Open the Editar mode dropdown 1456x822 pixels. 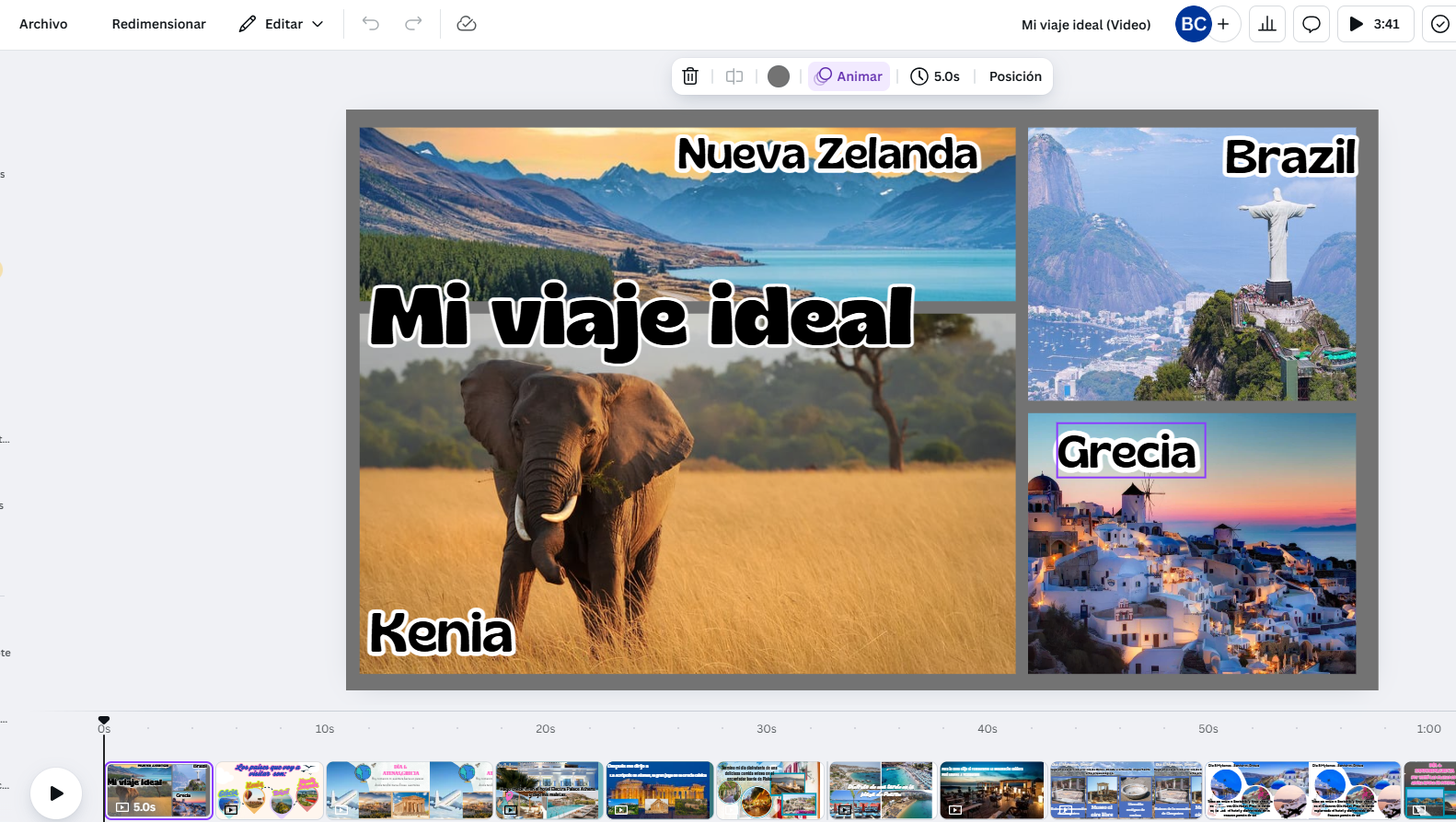(x=282, y=24)
